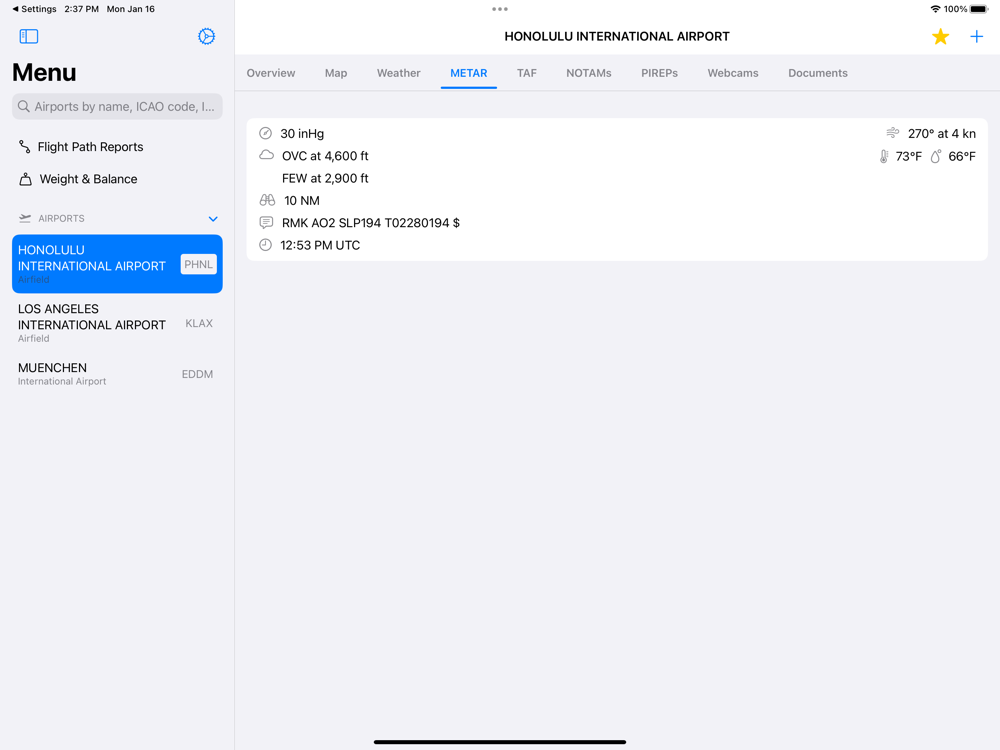Select Honolulu International Airport in the list
This screenshot has height=750, width=1000.
click(117, 264)
